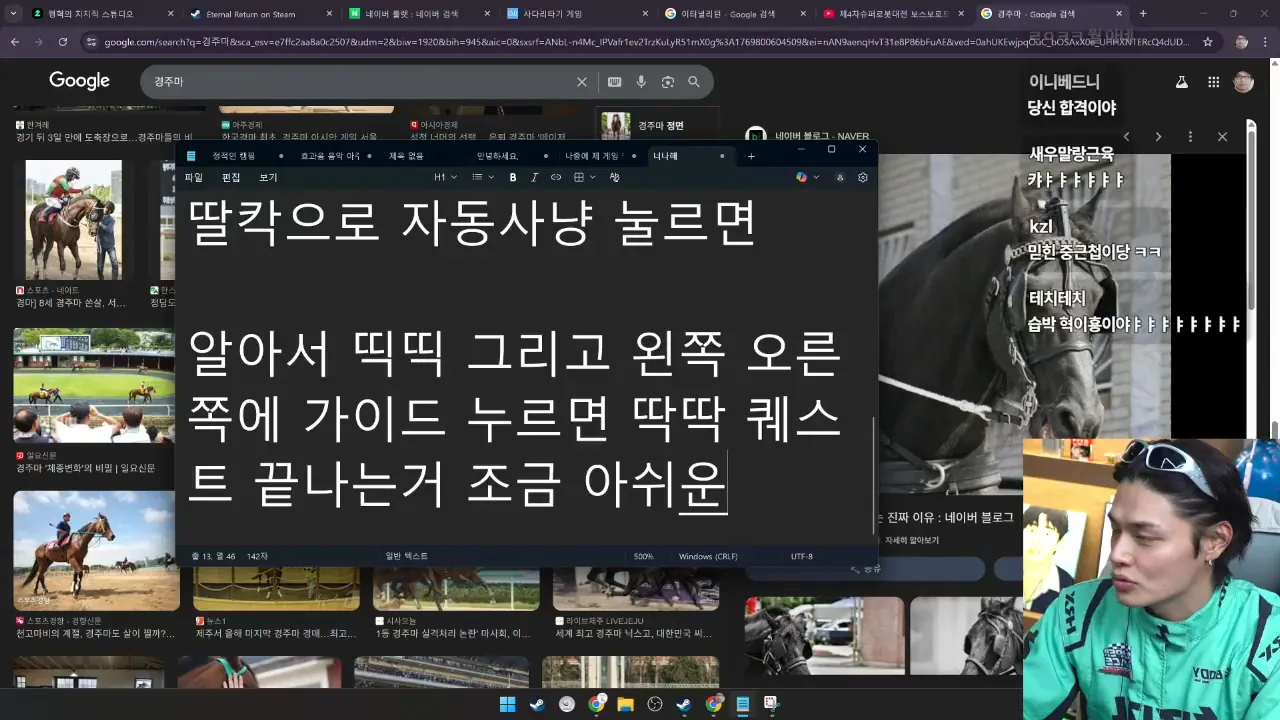Switch to the 제목 없음 Notepad tab
1280x720 pixels.
pyautogui.click(x=406, y=156)
